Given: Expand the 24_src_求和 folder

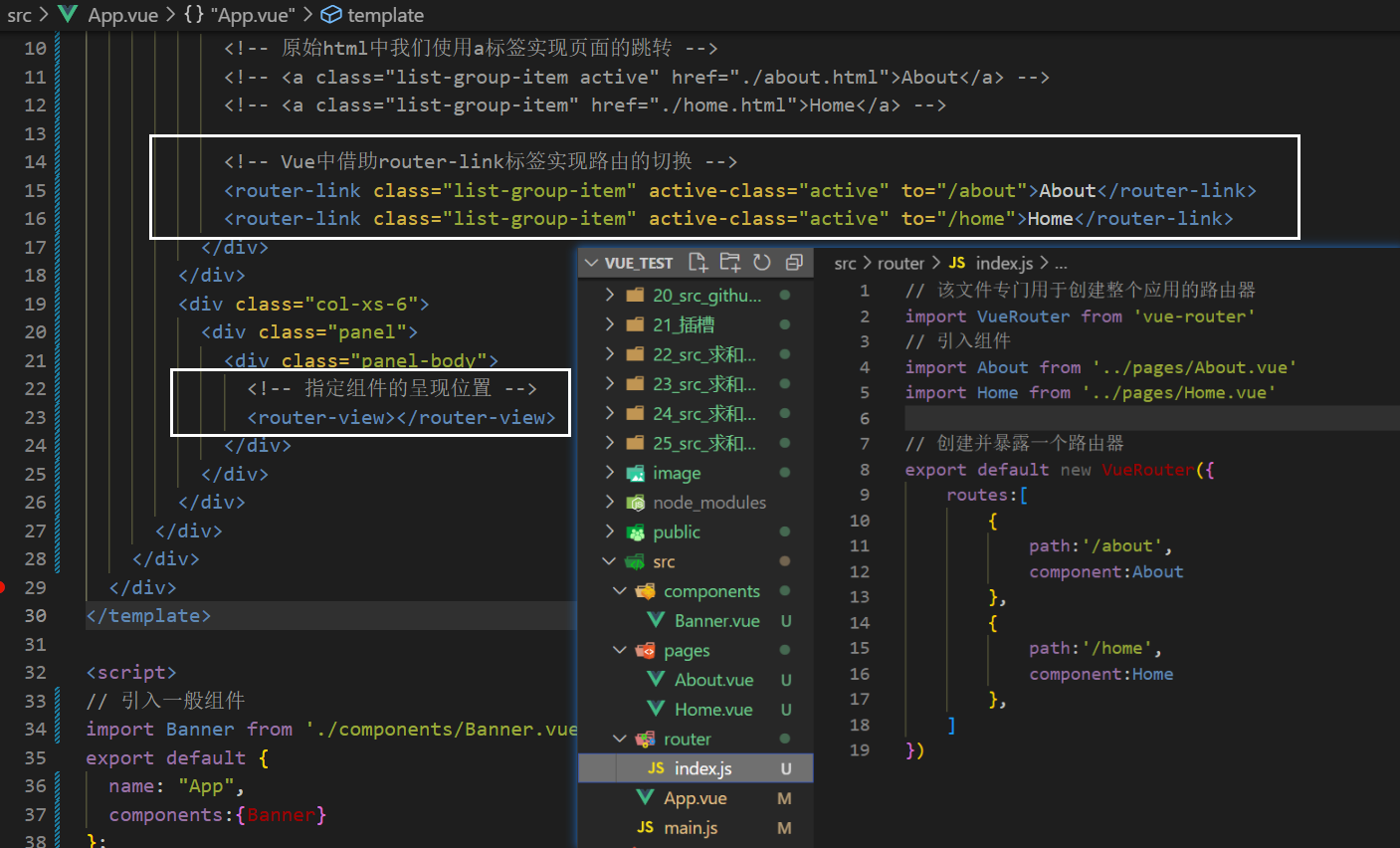Looking at the screenshot, I should 610,413.
